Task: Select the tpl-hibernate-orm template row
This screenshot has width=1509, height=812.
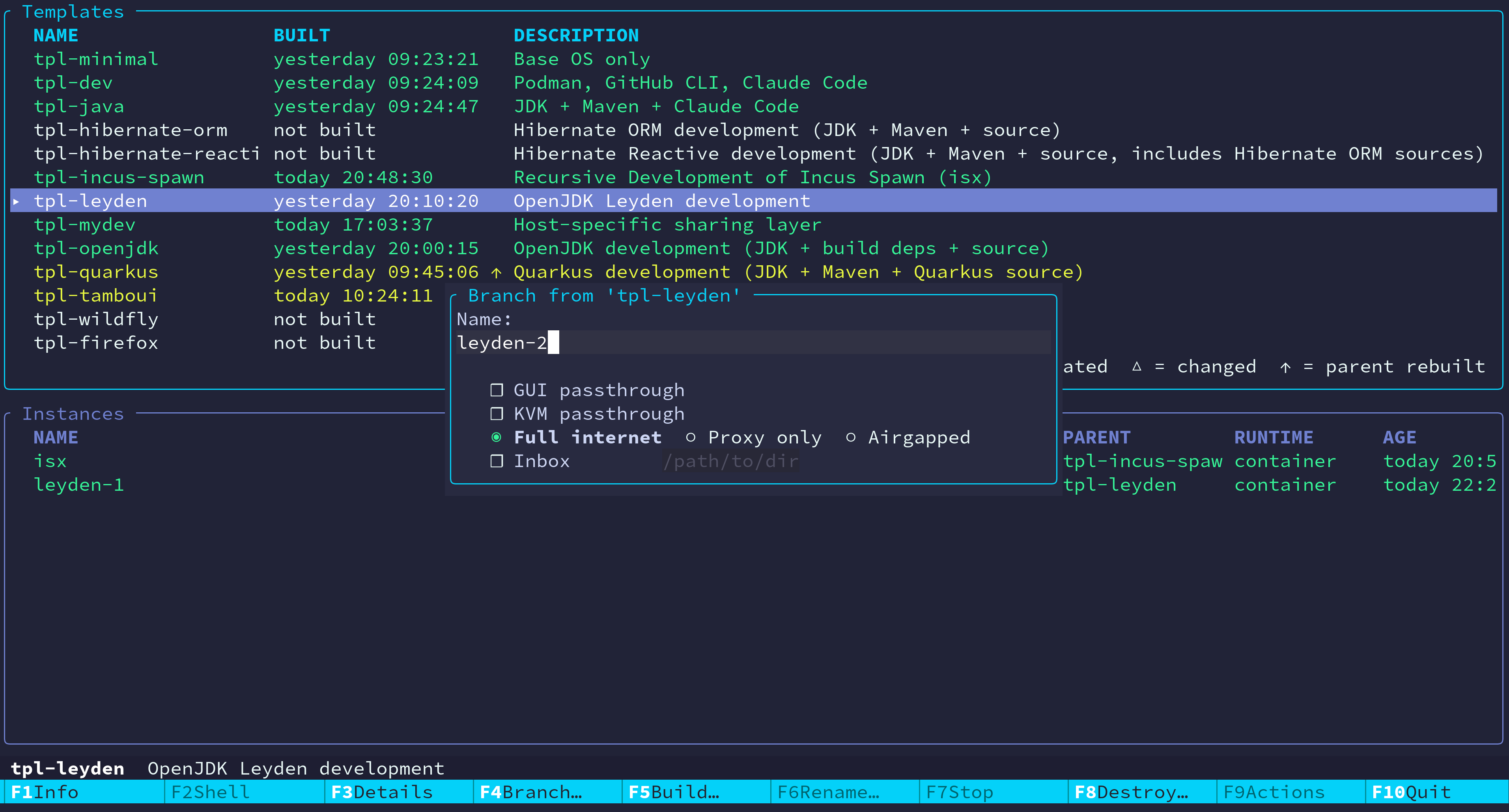Action: click(x=753, y=130)
